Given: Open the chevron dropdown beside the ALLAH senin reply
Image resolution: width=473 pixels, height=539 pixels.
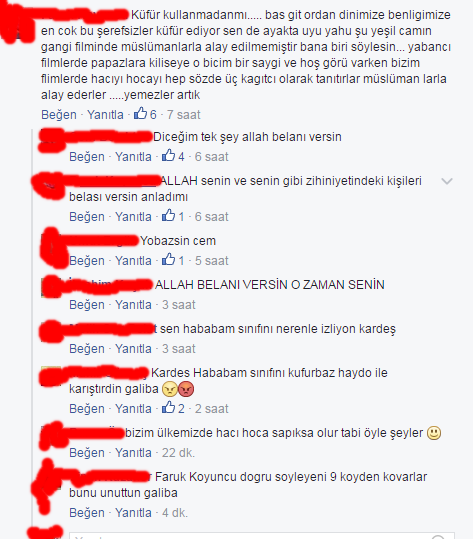Looking at the screenshot, I should (x=447, y=181).
